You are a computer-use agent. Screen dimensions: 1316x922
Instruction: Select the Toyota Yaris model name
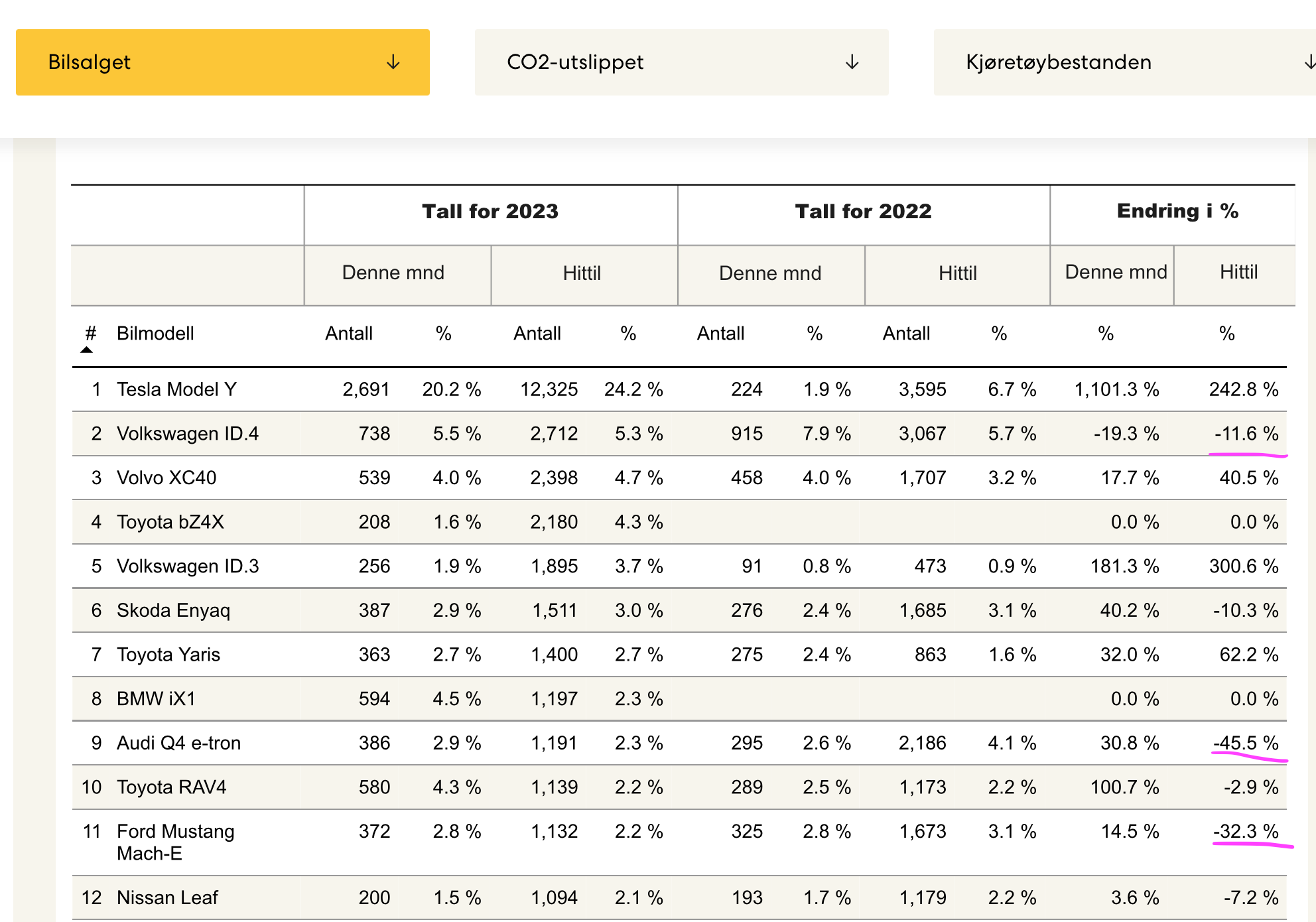168,655
